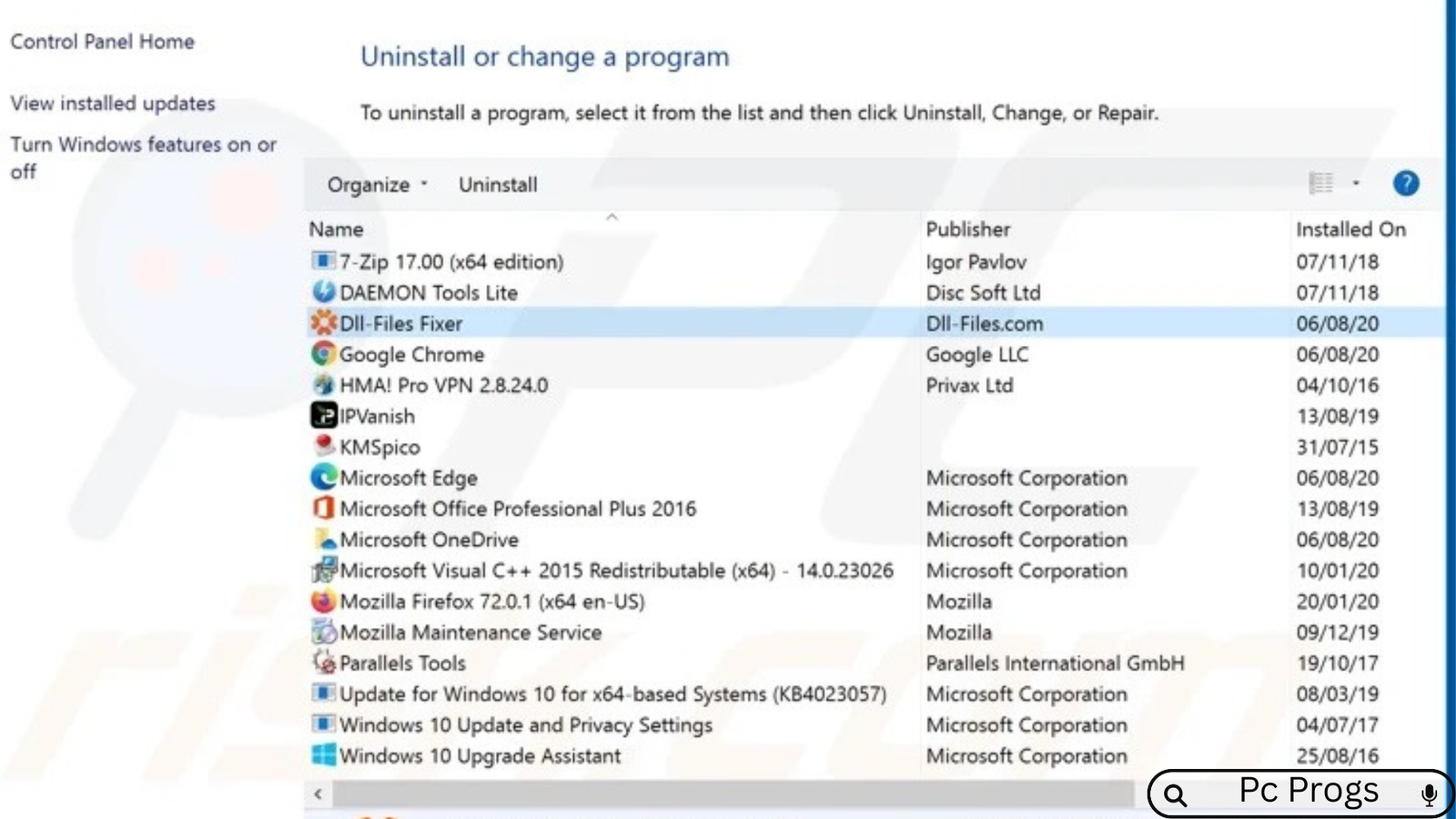Click the microphone icon in Pc Progs bar
This screenshot has height=819, width=1456.
coord(1429,794)
